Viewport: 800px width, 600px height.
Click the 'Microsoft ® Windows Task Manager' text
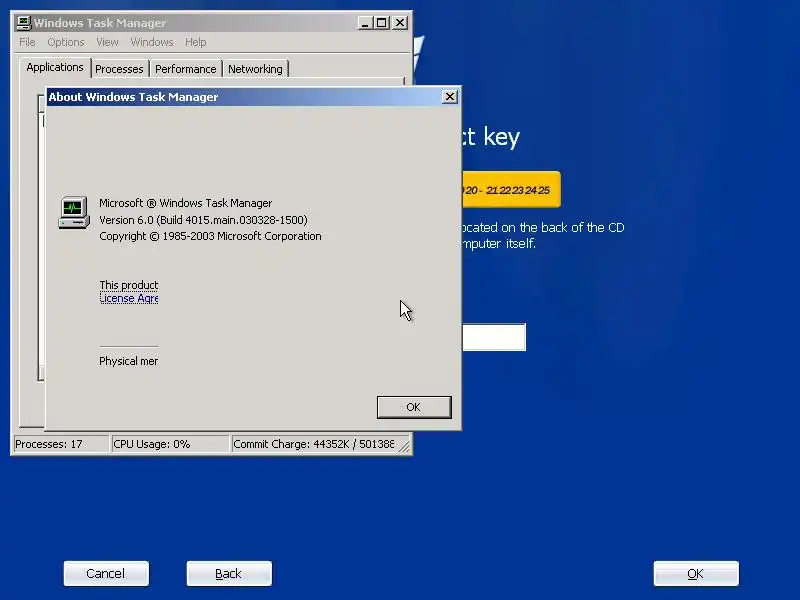[x=186, y=203]
